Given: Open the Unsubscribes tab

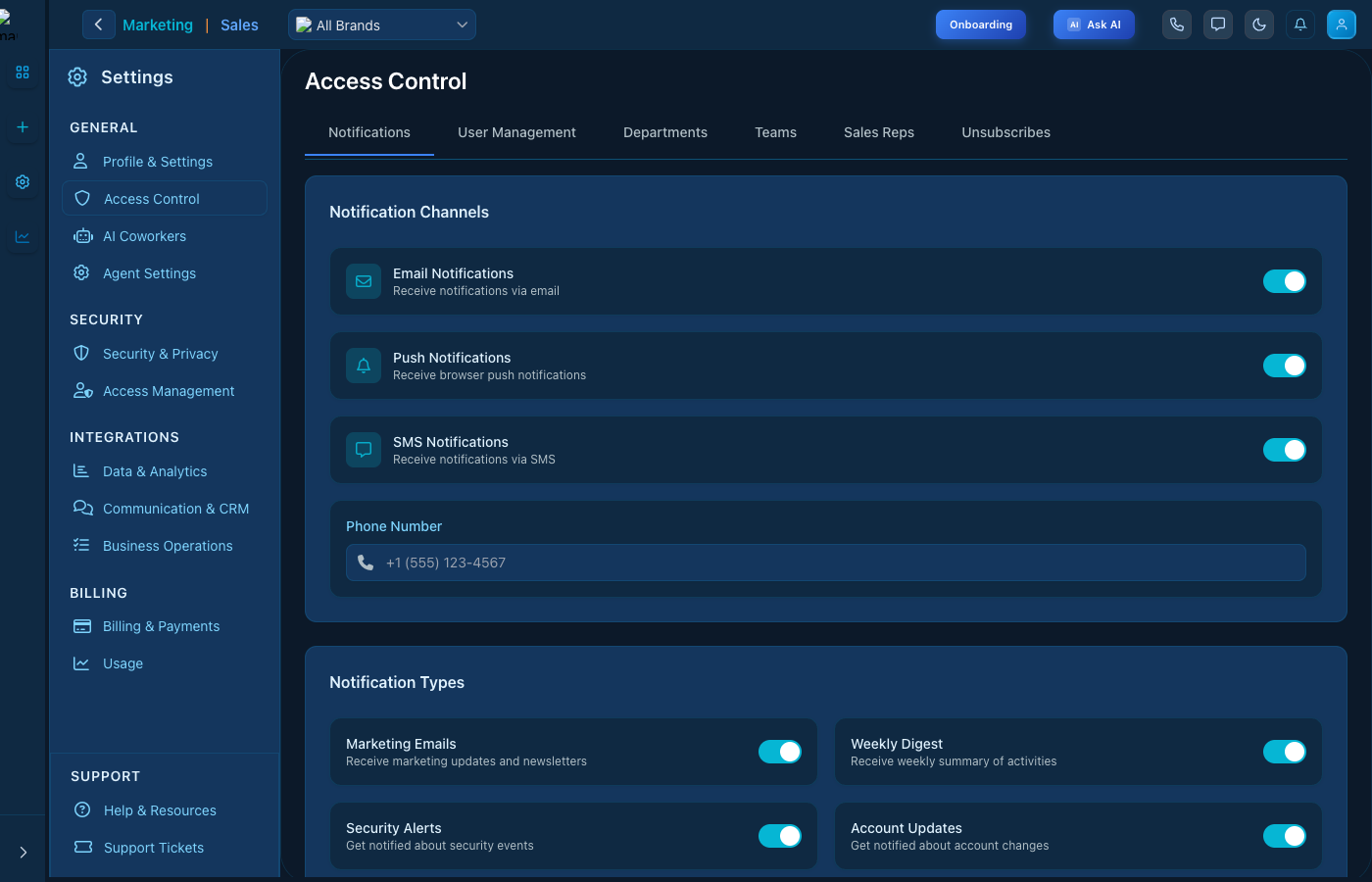Looking at the screenshot, I should click(1005, 132).
